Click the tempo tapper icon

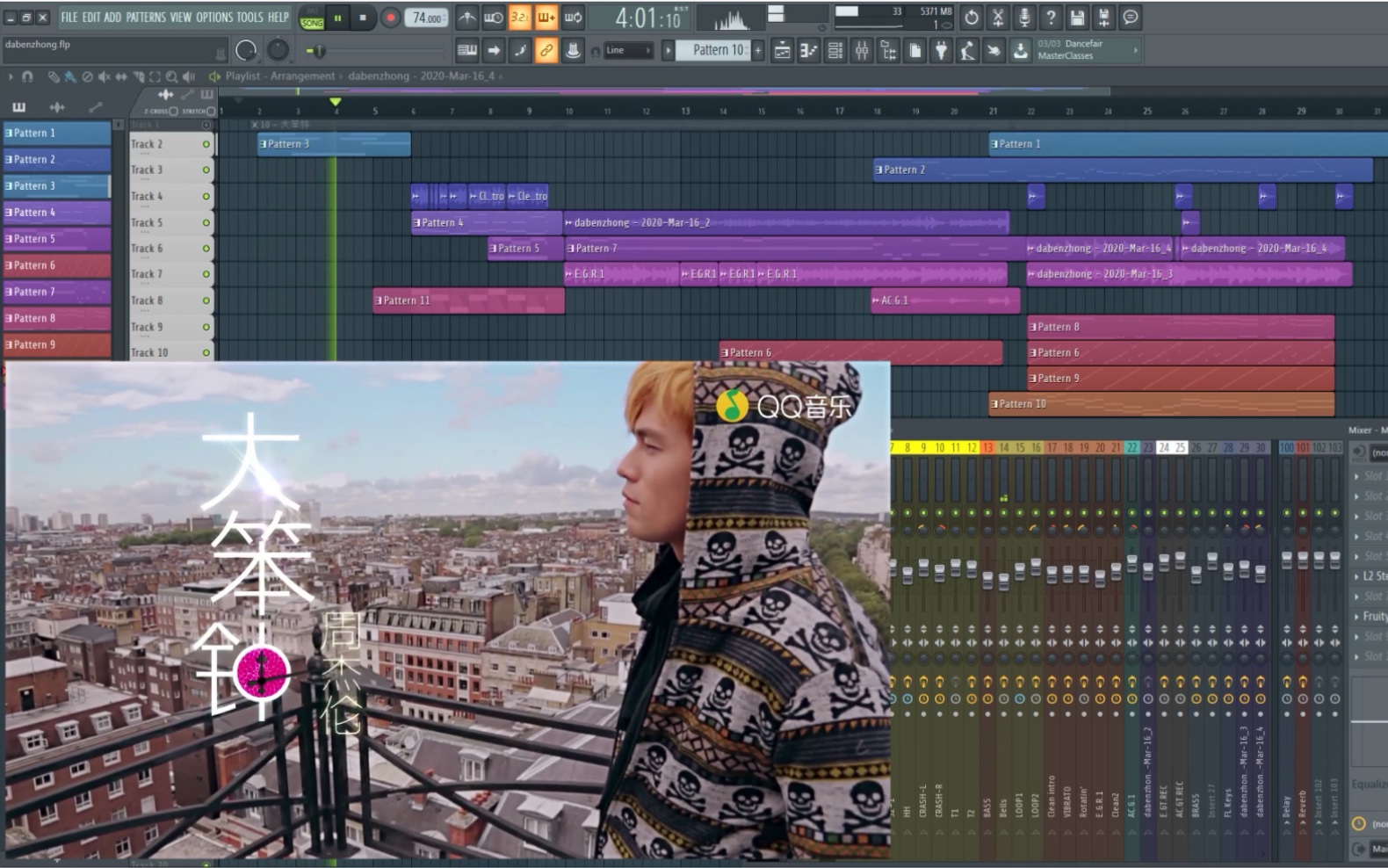(967, 50)
